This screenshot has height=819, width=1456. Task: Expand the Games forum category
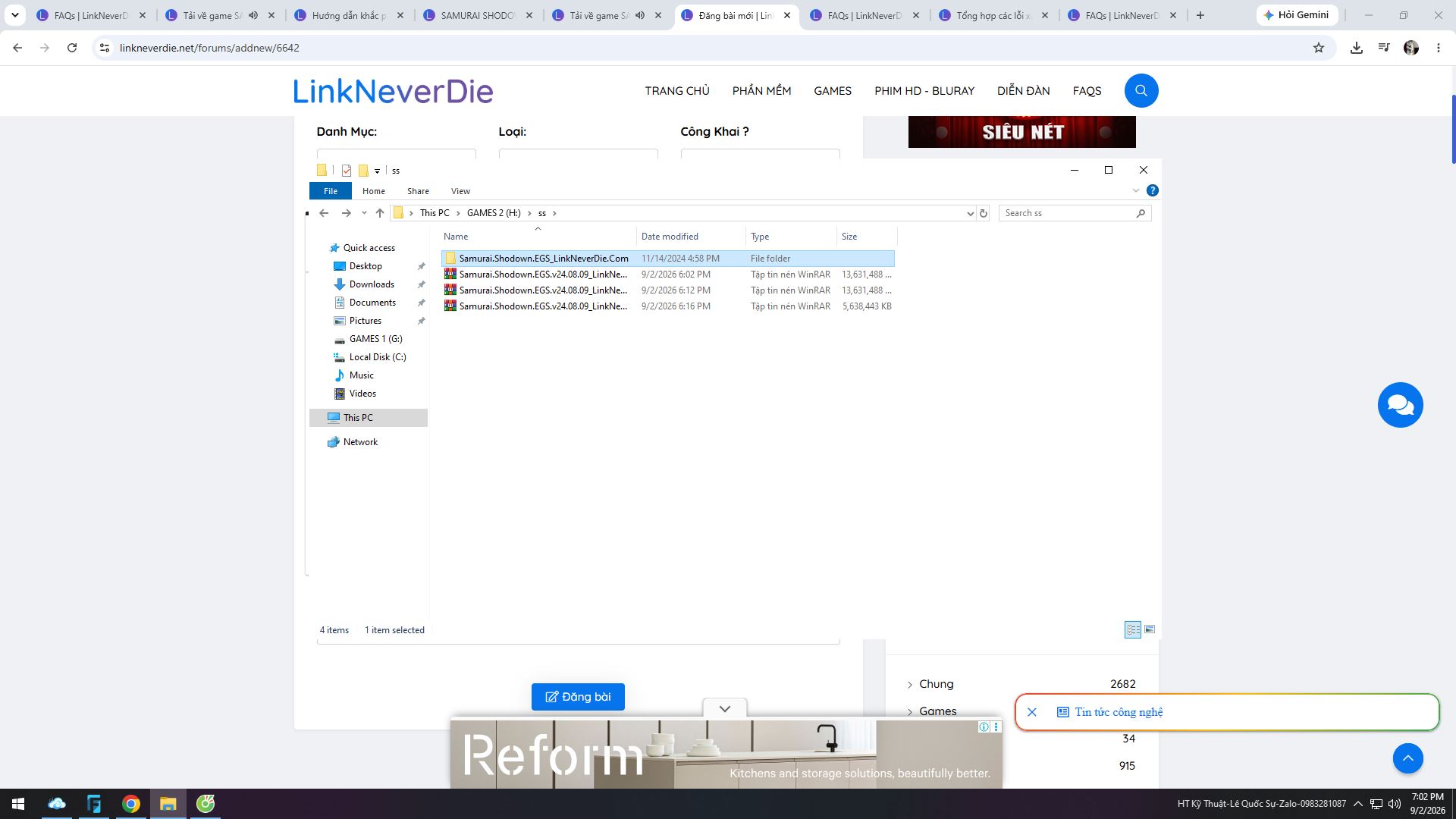pos(910,712)
